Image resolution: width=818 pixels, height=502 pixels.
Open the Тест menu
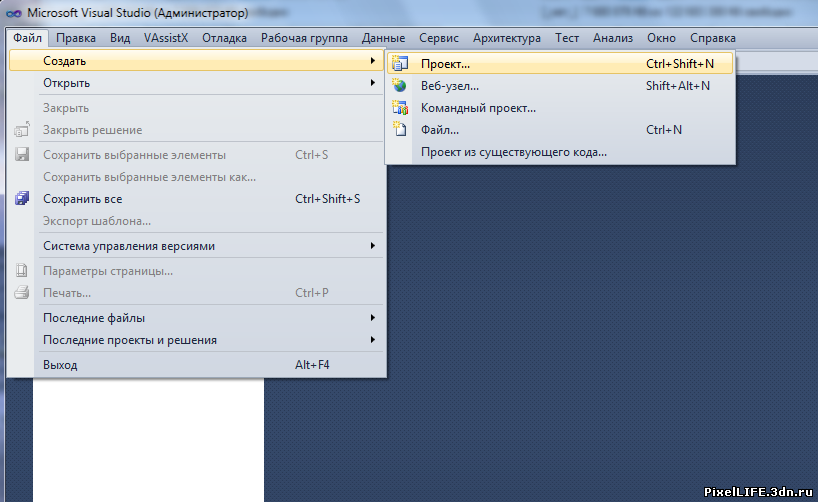pos(567,38)
